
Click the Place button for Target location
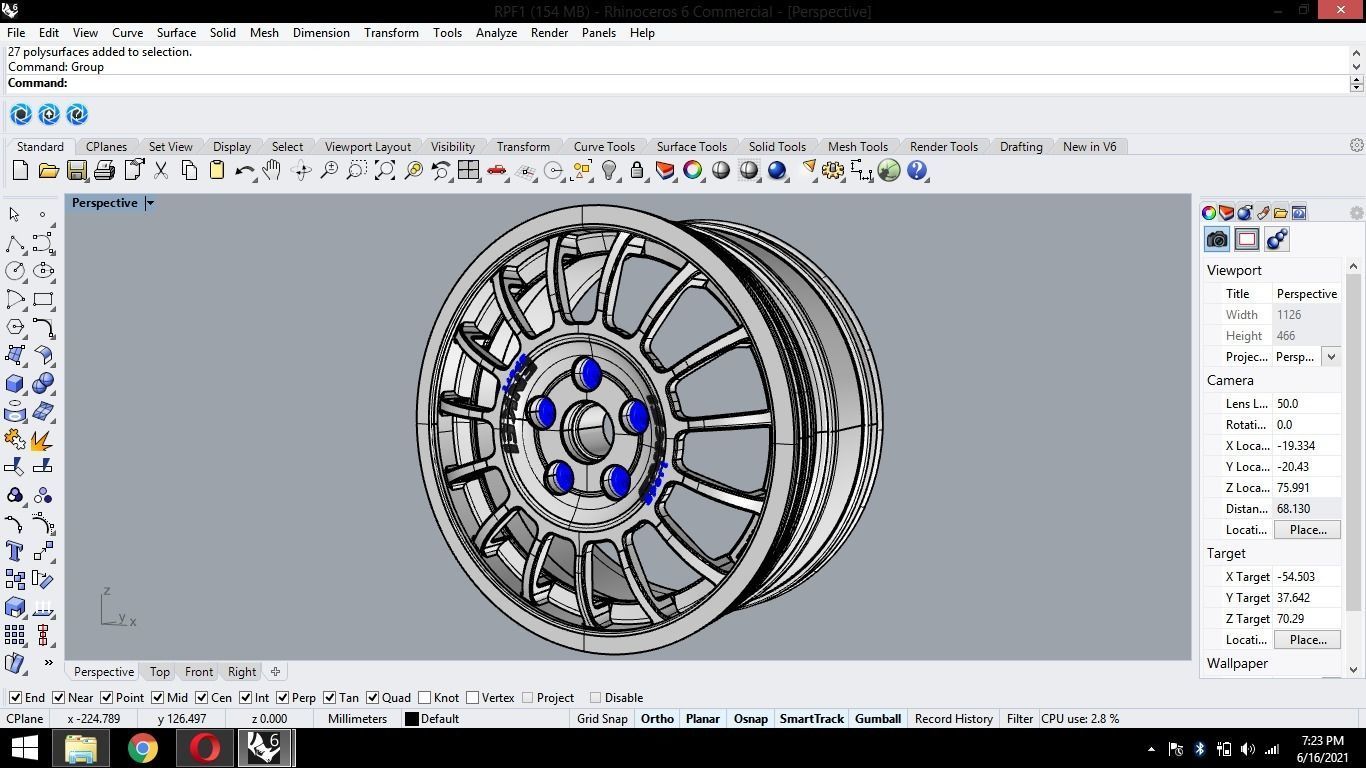1307,640
